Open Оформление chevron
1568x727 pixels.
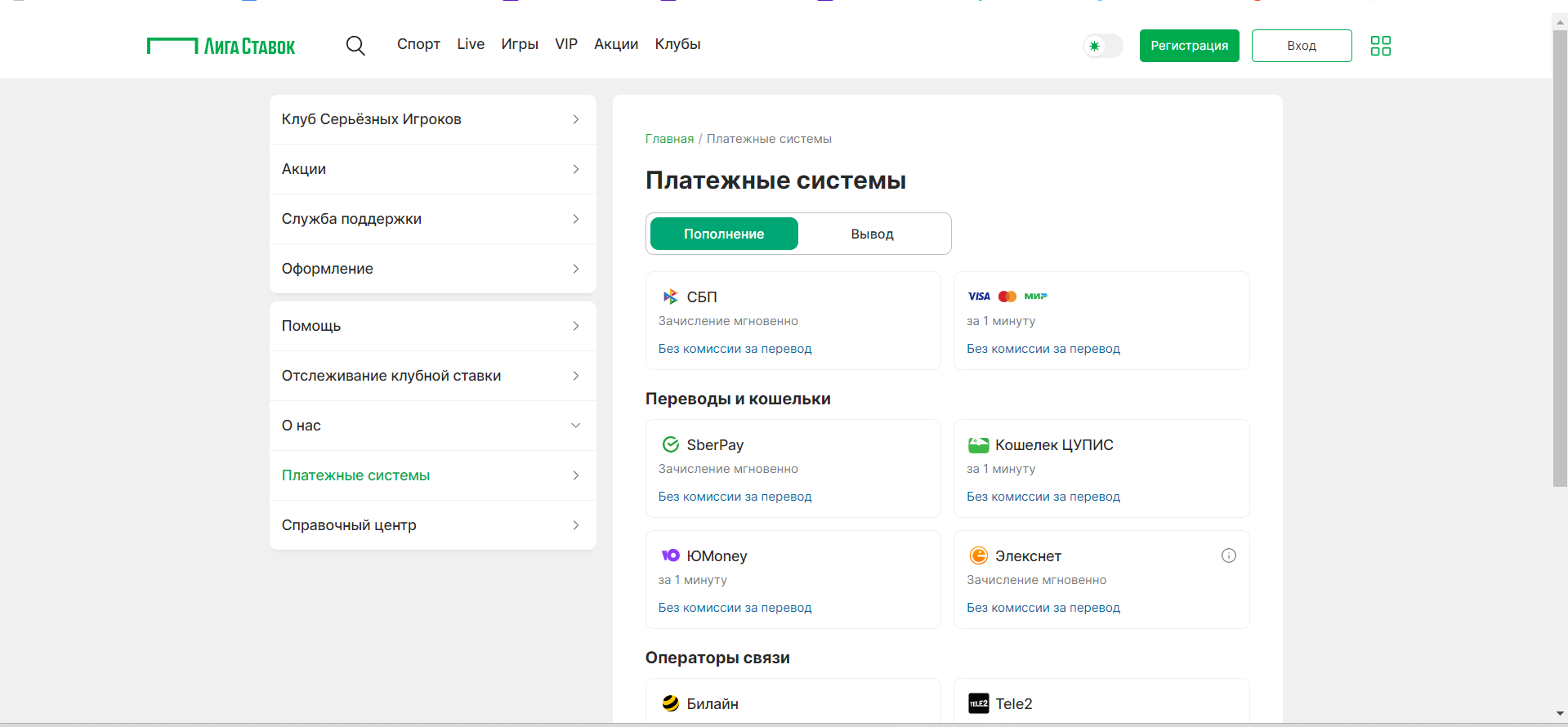tap(576, 269)
